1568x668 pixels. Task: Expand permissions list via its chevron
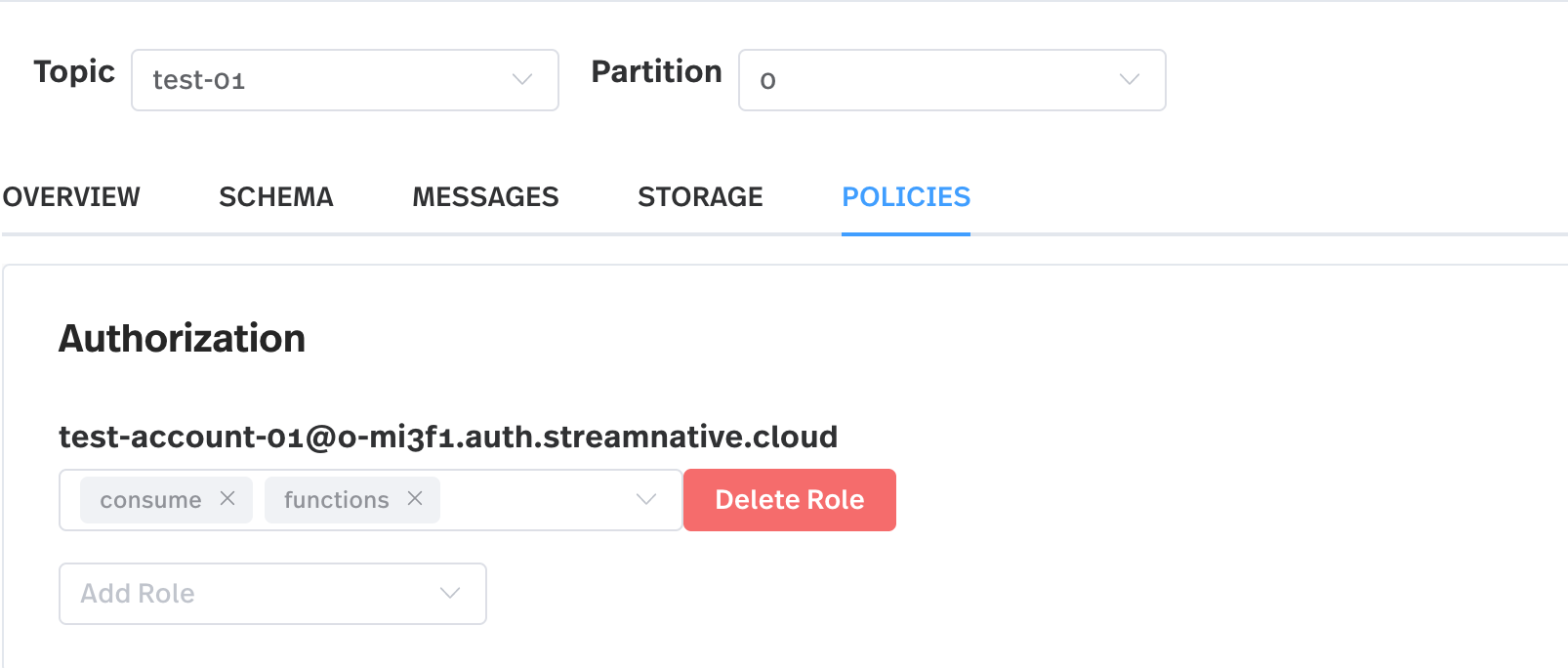click(x=645, y=499)
